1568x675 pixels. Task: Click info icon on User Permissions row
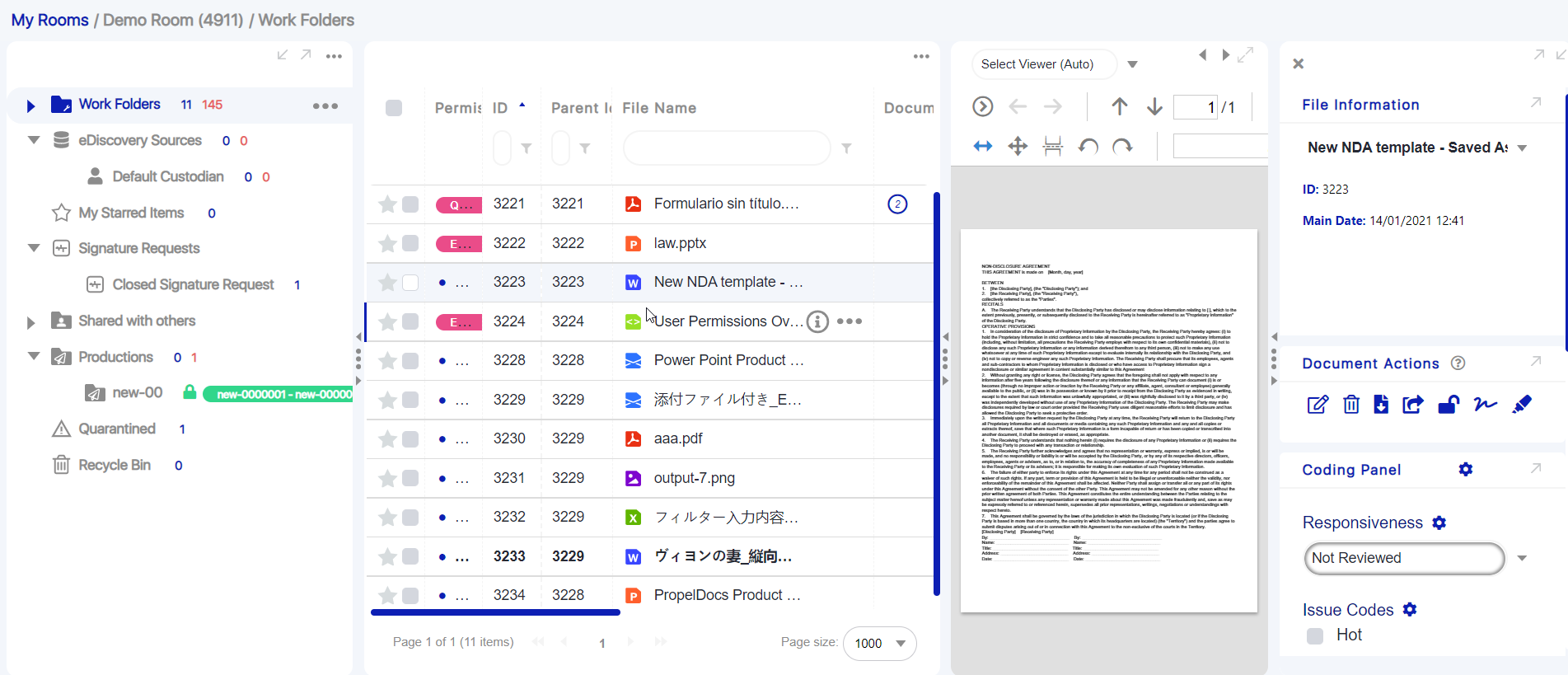[x=817, y=321]
